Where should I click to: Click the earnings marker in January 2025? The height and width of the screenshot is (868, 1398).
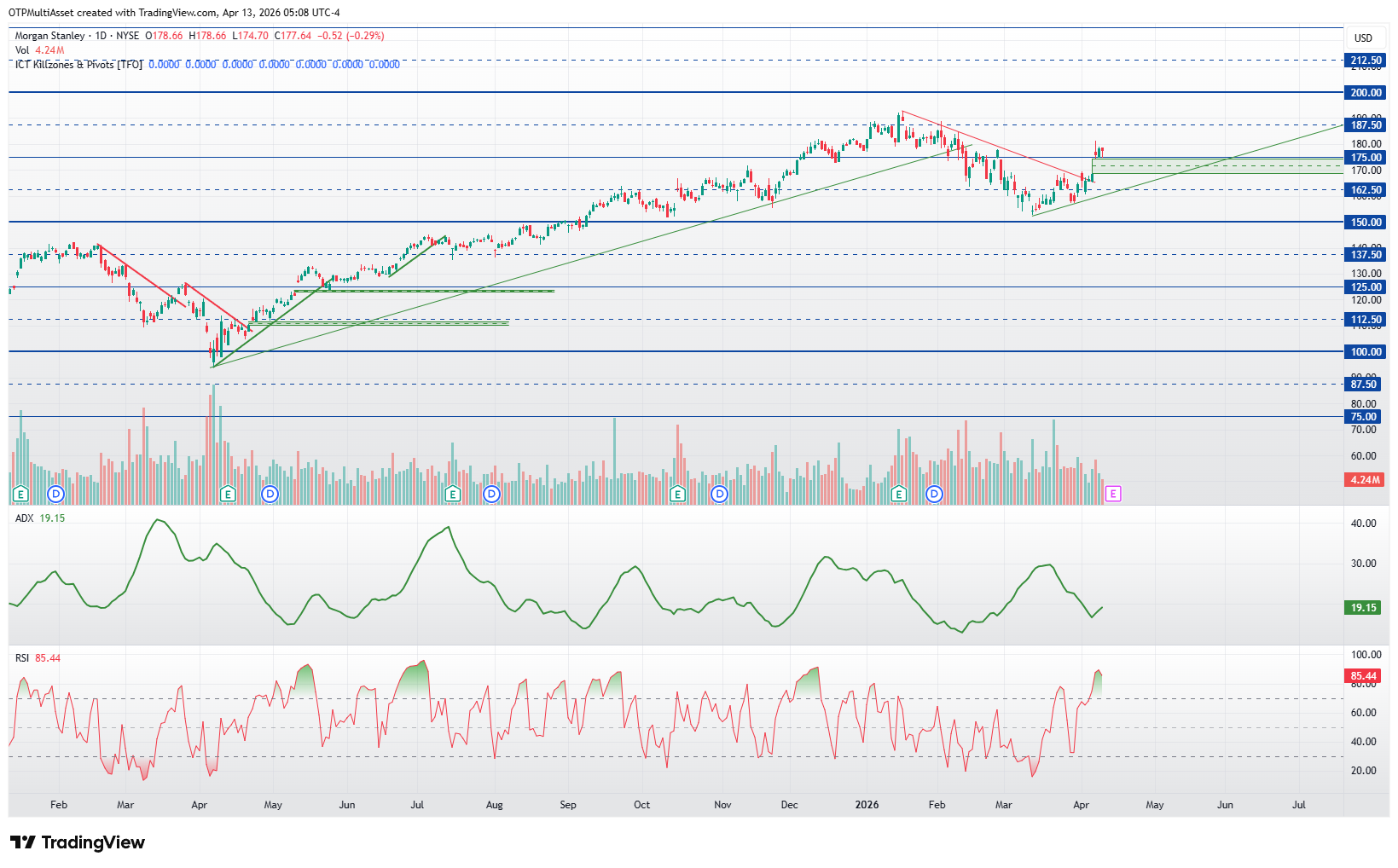[21, 494]
